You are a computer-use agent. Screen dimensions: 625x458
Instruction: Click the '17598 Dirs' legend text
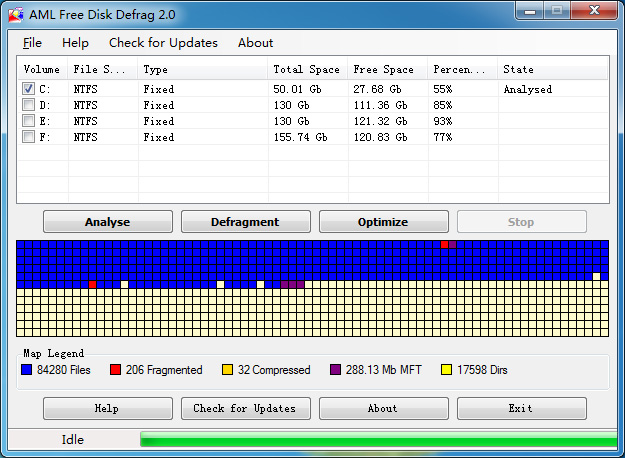[x=482, y=370]
